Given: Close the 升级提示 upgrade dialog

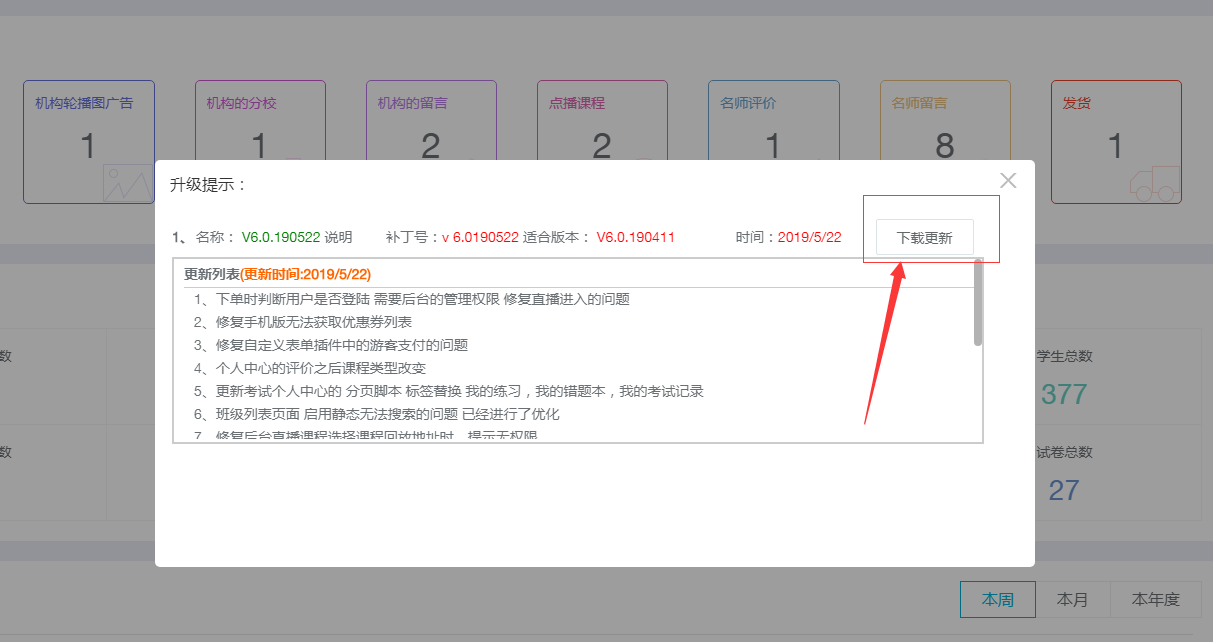Looking at the screenshot, I should point(1007,180).
